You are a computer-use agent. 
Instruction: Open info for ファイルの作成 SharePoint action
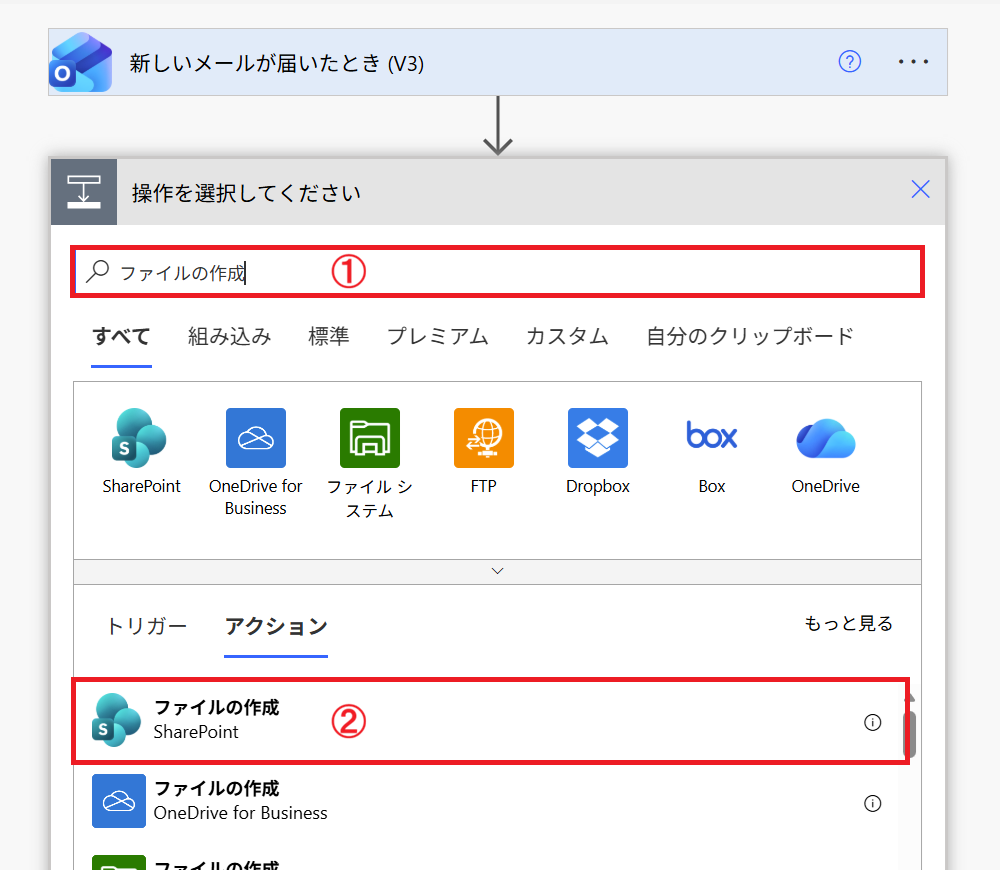[872, 721]
